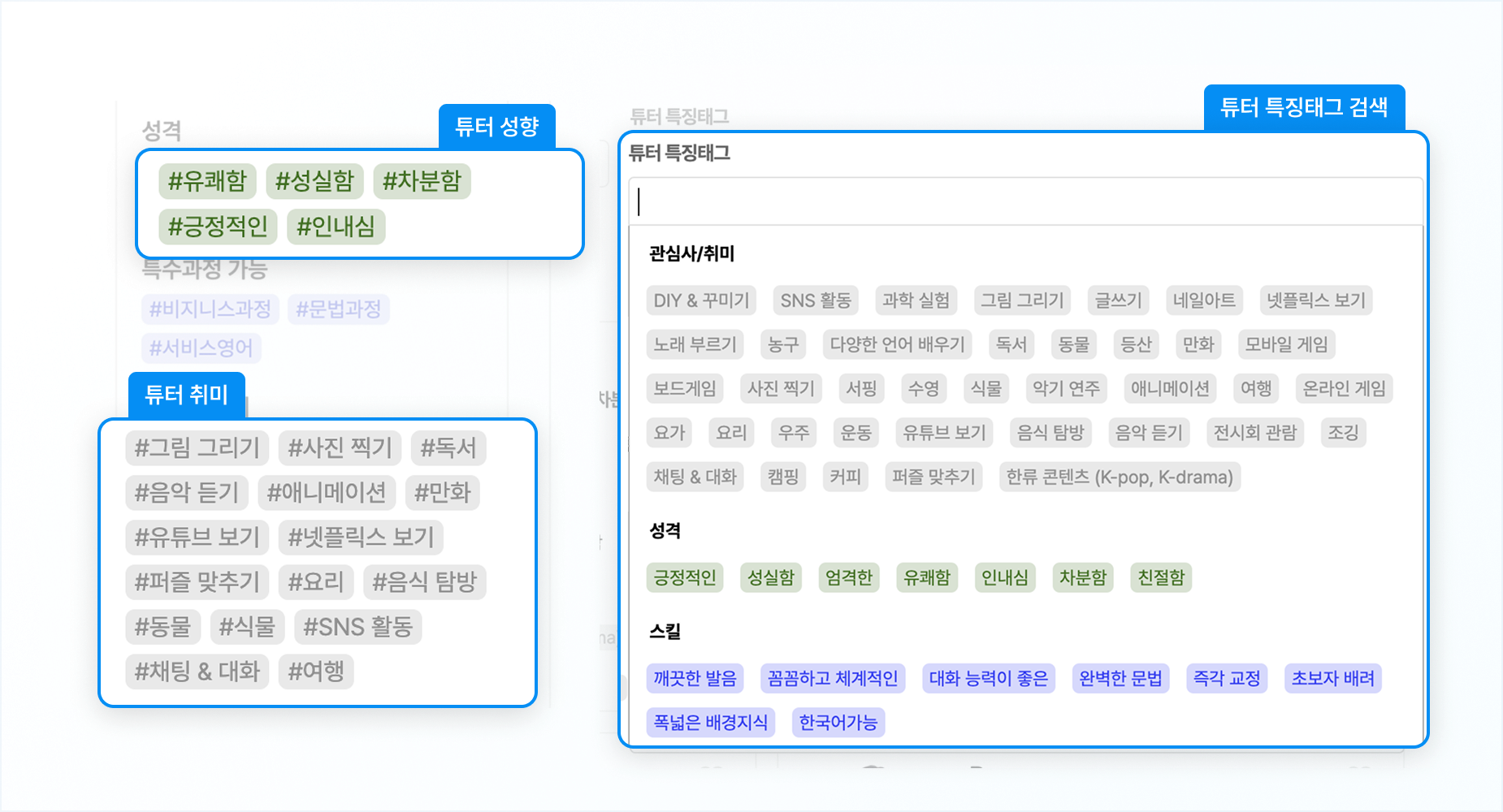Select the '전시회 관람' tag

1254,433
